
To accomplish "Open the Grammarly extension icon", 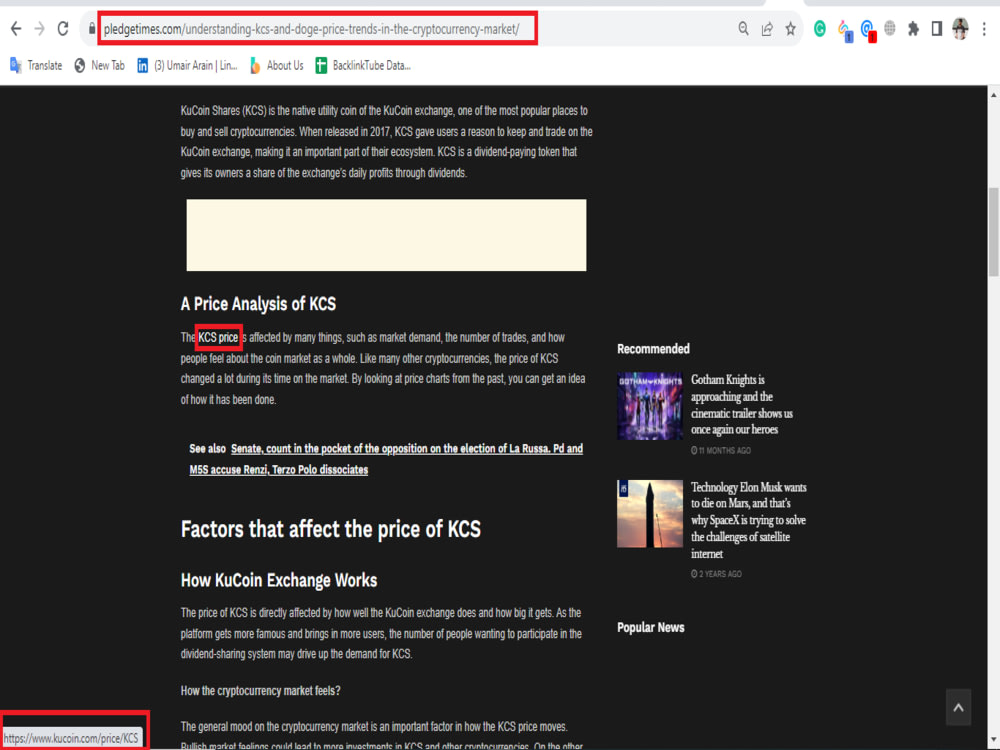I will pos(820,29).
